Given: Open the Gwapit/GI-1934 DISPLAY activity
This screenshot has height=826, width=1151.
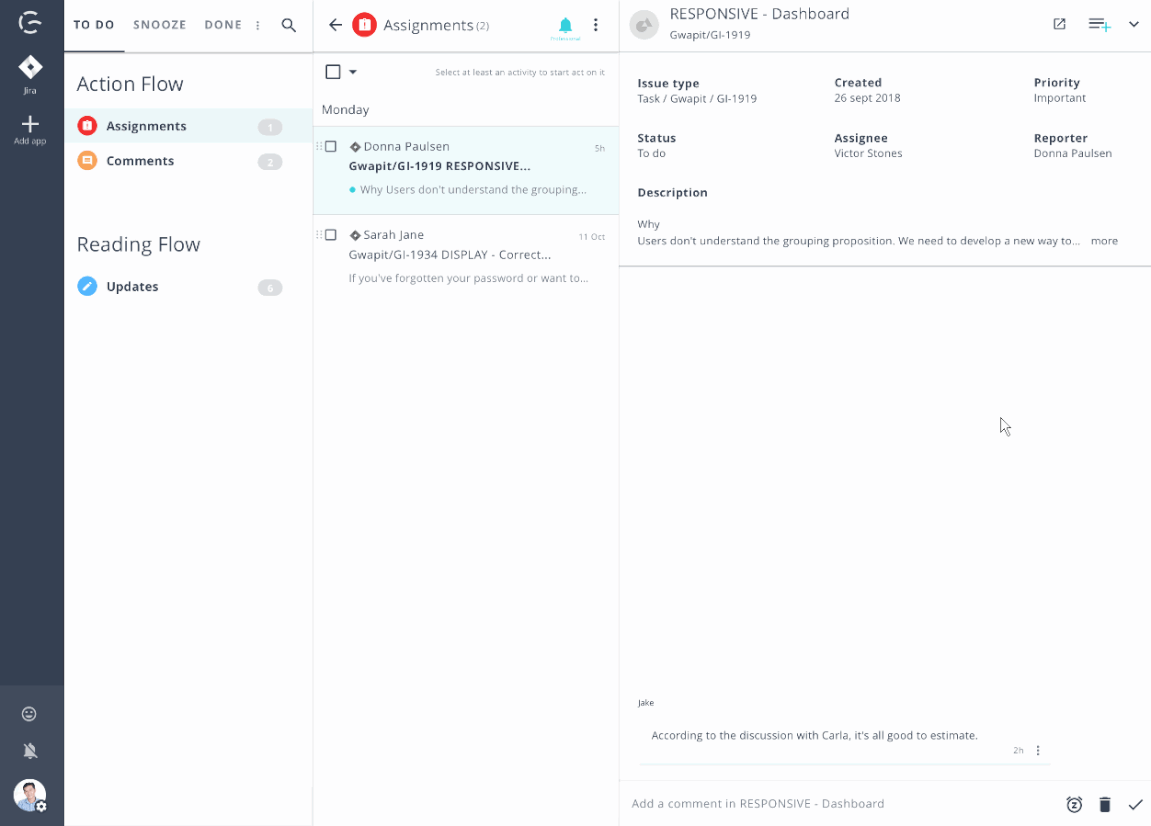Looking at the screenshot, I should [x=466, y=257].
